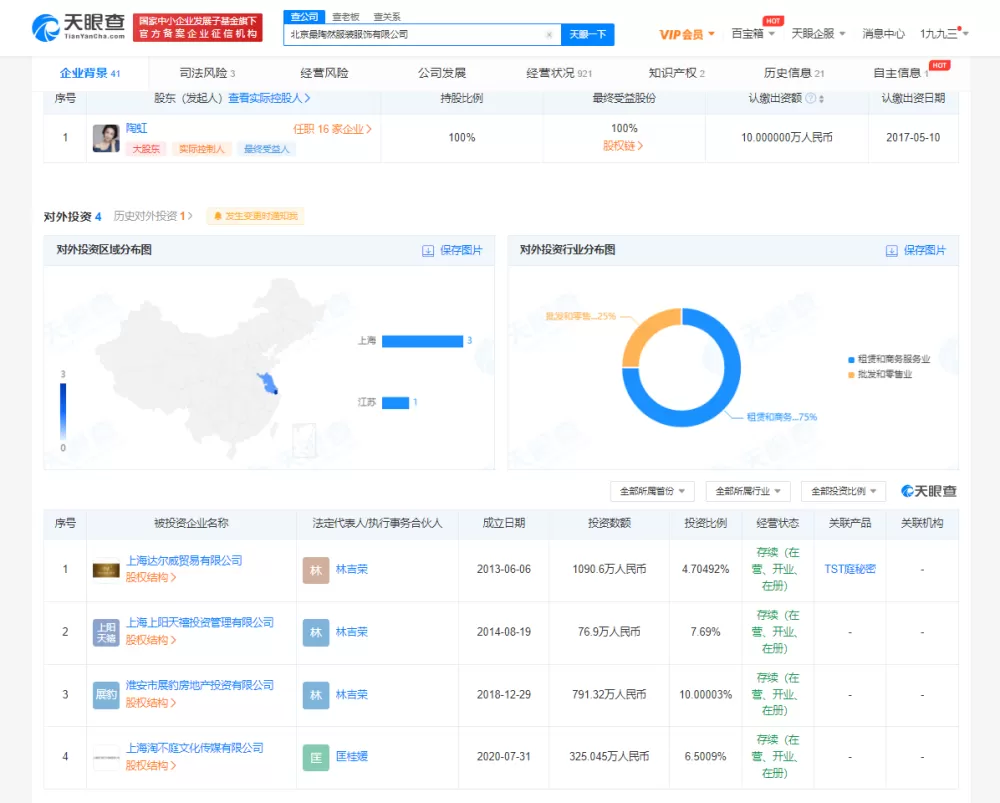This screenshot has height=803, width=1000.
Task: Open the 全部所属行业 dropdown filter
Action: coord(747,491)
